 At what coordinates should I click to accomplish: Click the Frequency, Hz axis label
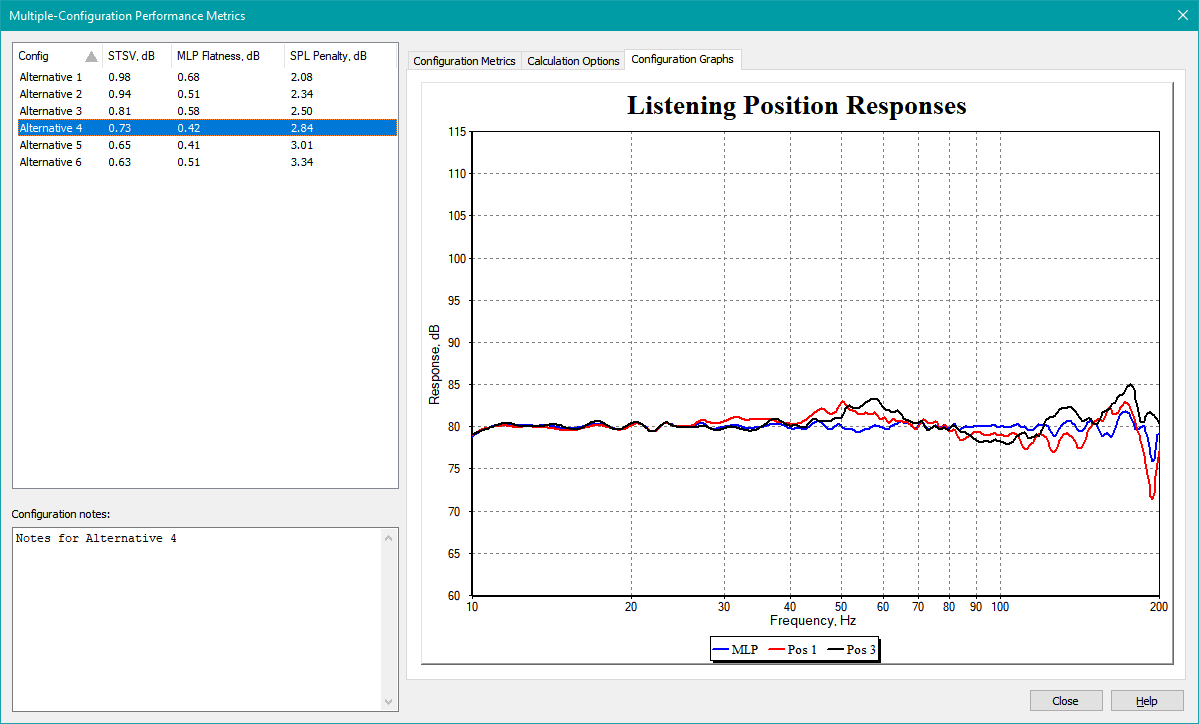tap(813, 621)
